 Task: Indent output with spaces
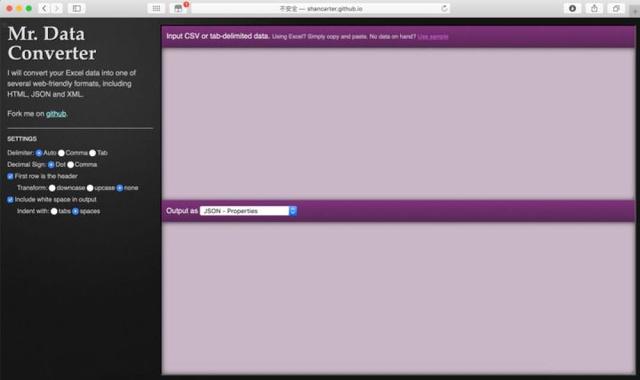pos(76,211)
